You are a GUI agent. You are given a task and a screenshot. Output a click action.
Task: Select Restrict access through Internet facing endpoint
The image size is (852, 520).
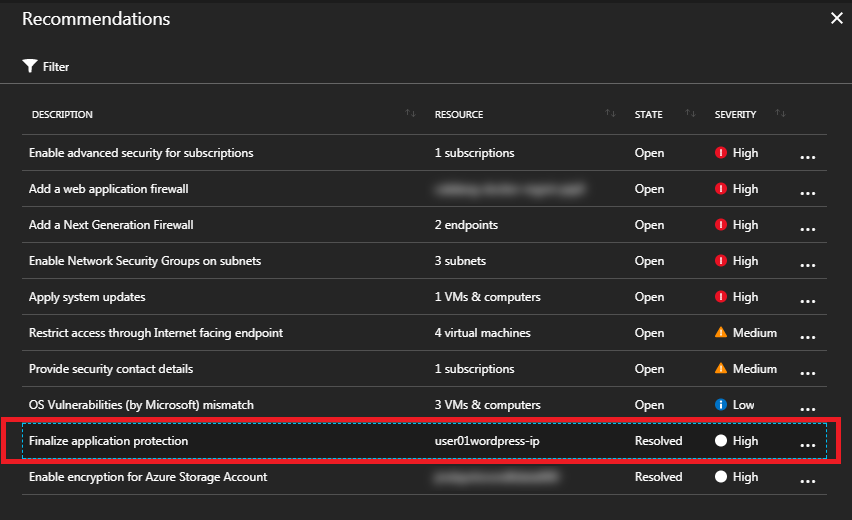click(x=156, y=333)
